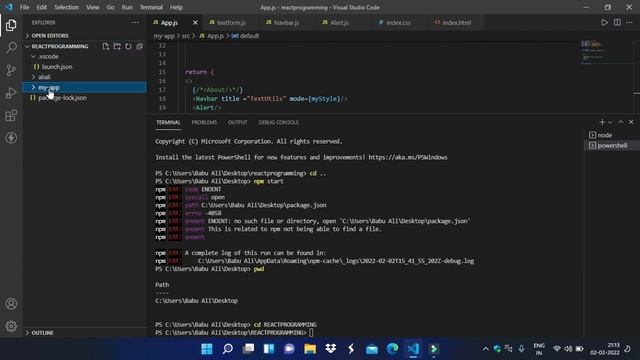Open the lightning bolt extension view
Image resolution: width=640 pixels, height=360 pixels.
pyautogui.click(x=11, y=138)
